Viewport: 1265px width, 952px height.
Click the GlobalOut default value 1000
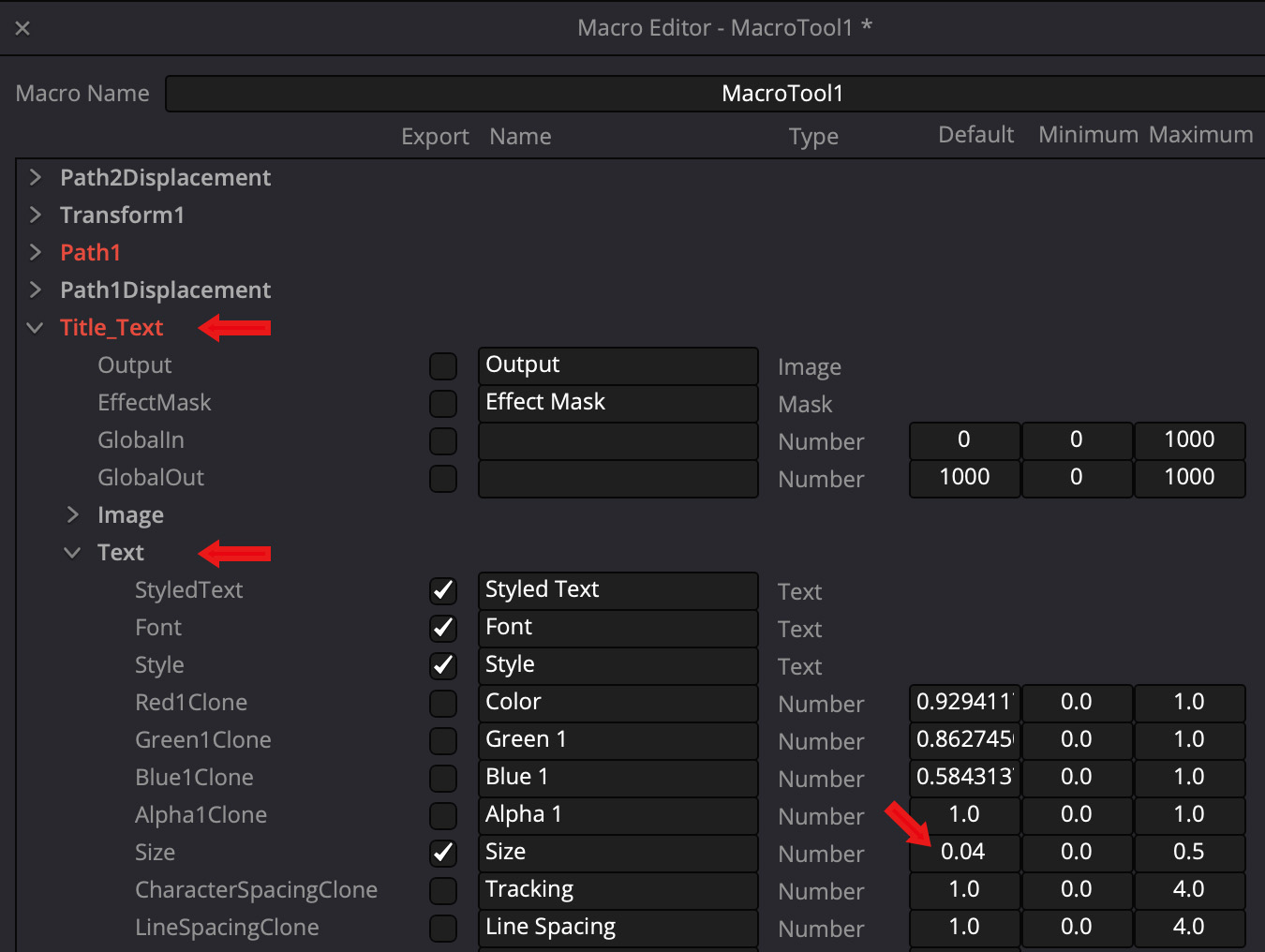963,477
